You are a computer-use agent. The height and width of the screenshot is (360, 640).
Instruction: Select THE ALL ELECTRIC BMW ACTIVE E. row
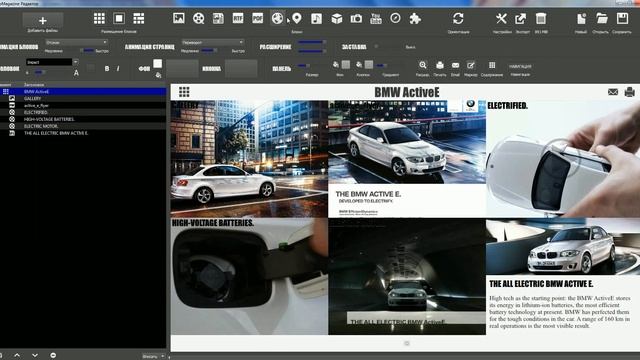[x=83, y=133]
